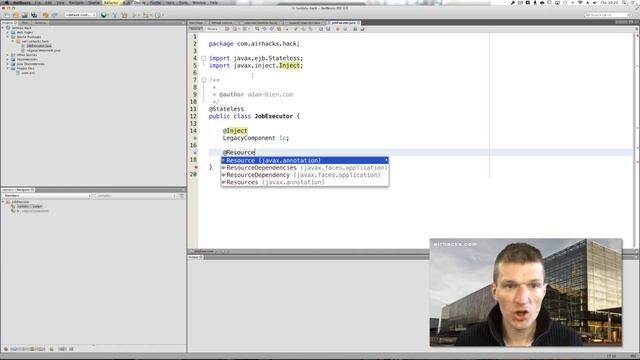The image size is (640, 360).
Task: Click the Run Project toolbar icon
Action: (135, 15)
